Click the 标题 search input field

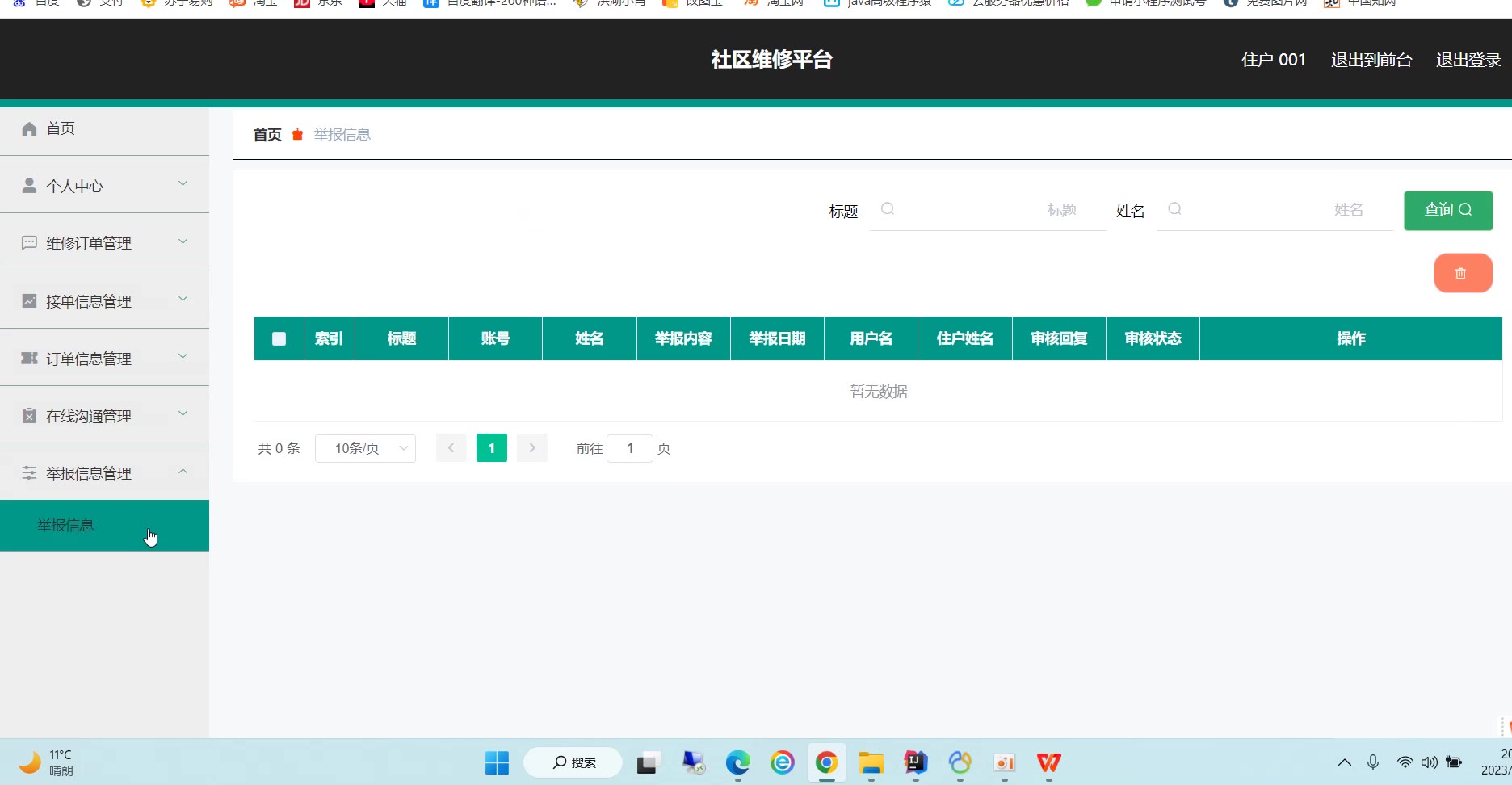click(x=988, y=210)
